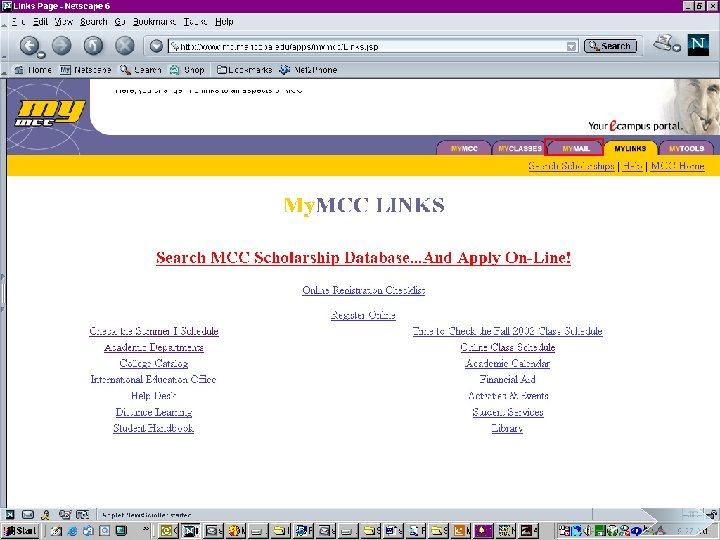The width and height of the screenshot is (720, 540).
Task: Open the File menu
Action: point(18,22)
